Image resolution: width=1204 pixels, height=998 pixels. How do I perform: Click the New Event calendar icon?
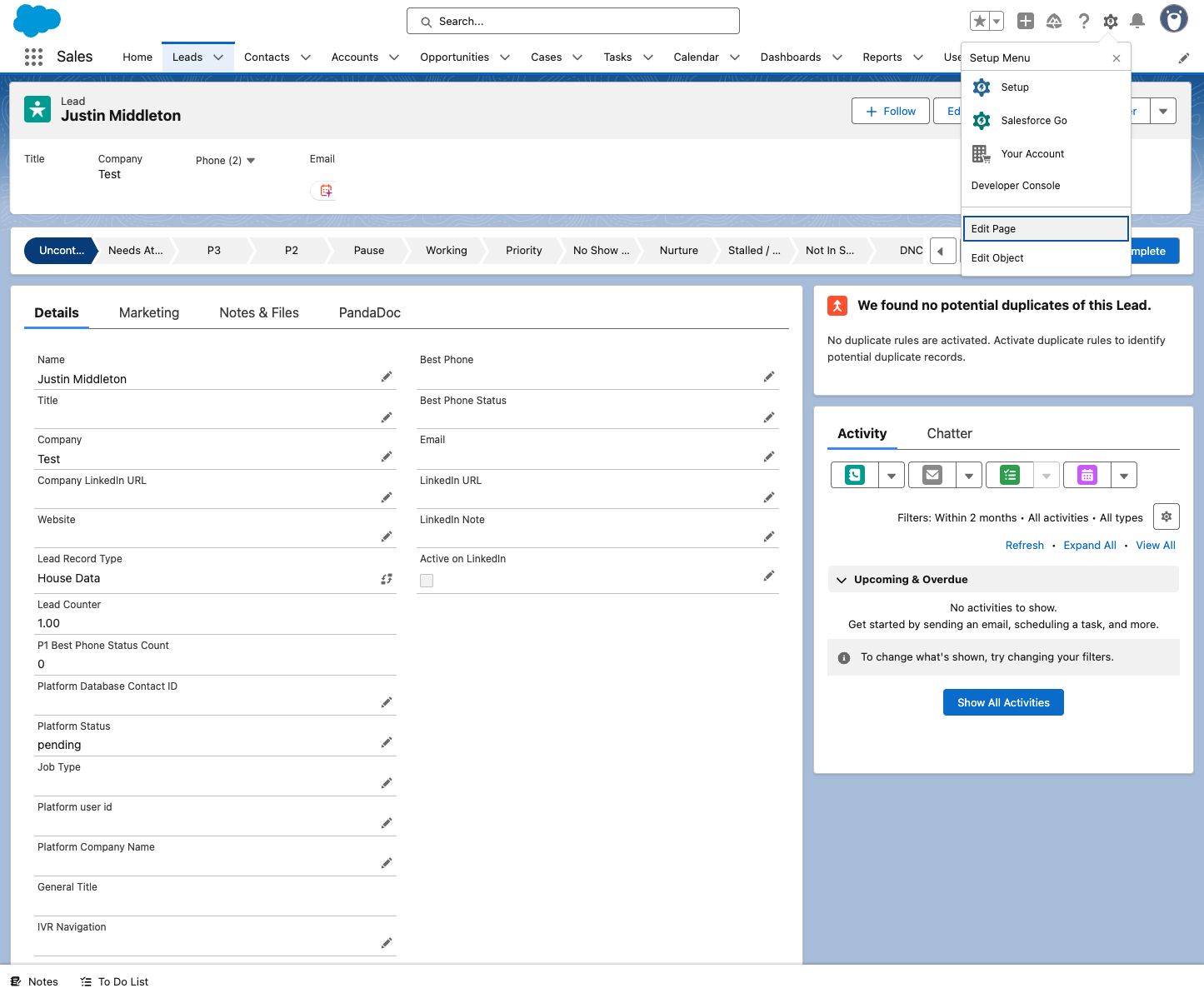(1087, 475)
